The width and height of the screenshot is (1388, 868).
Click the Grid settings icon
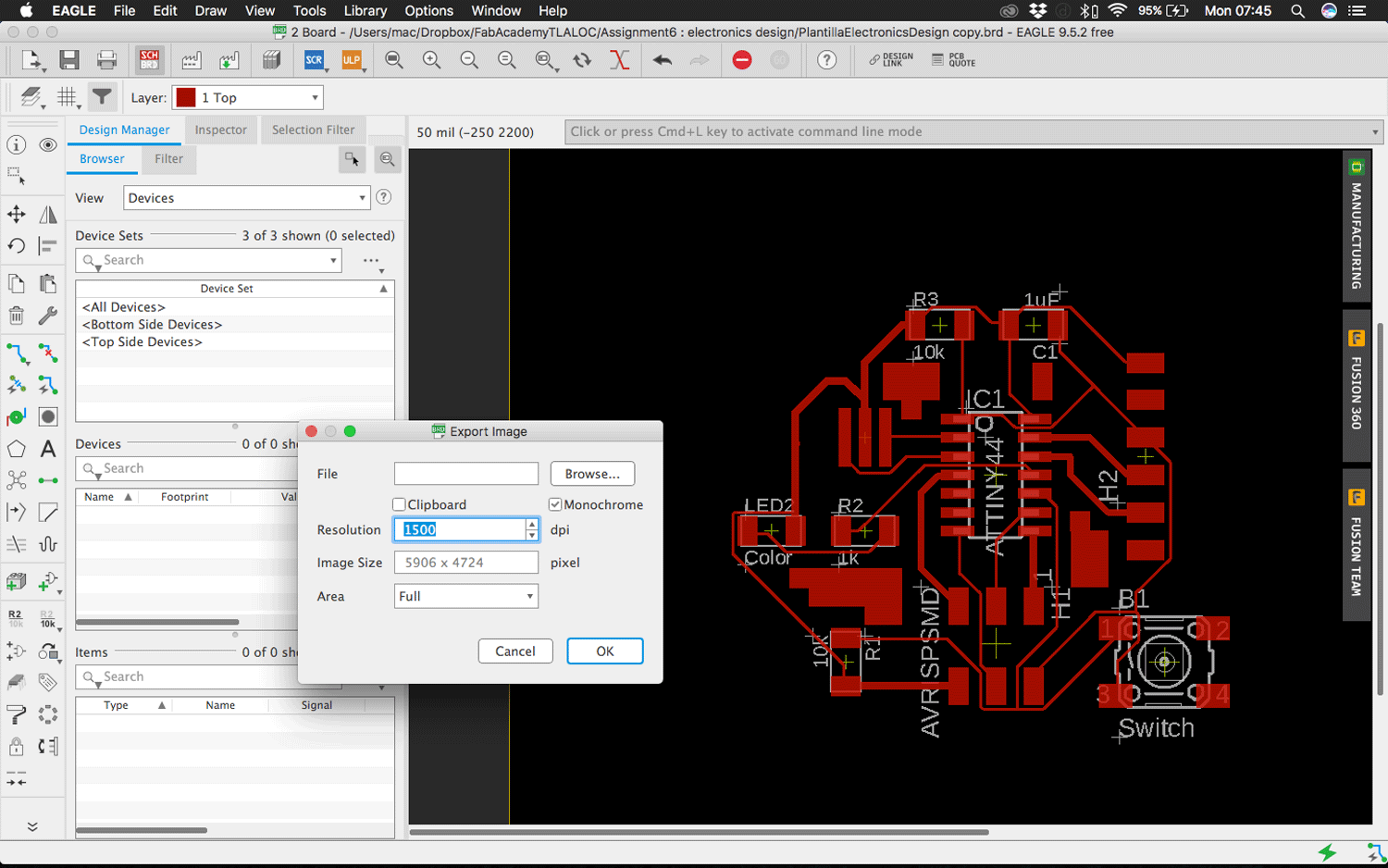pyautogui.click(x=67, y=97)
